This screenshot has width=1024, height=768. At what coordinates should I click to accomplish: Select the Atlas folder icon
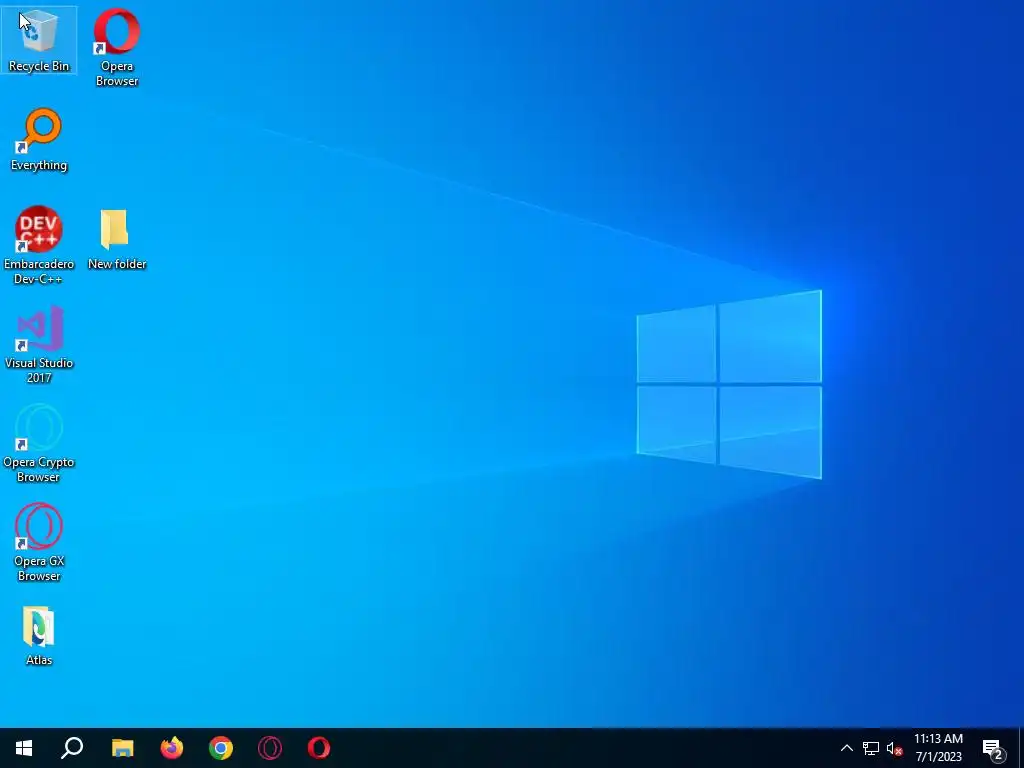pos(39,635)
